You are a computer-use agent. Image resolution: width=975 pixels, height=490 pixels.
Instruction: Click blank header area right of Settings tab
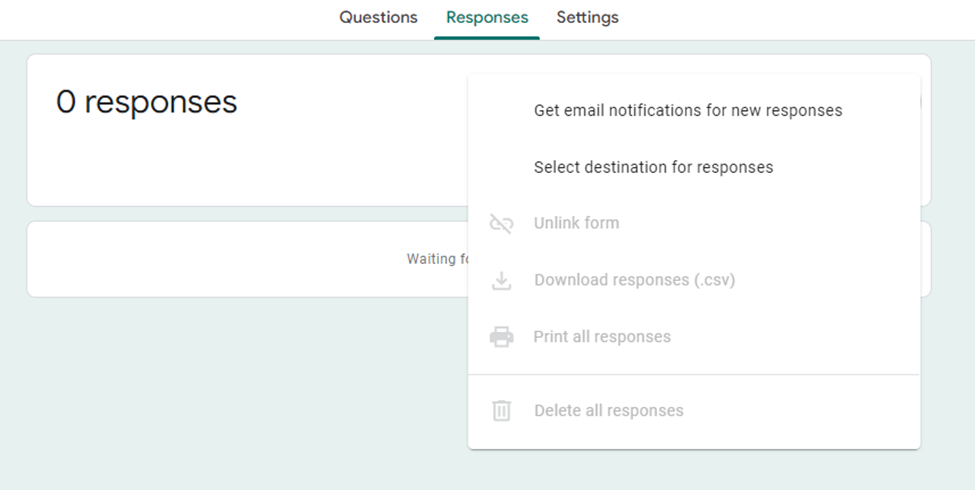coord(800,18)
